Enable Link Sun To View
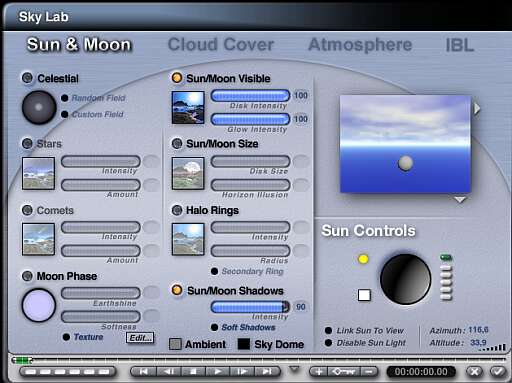Screen dimensions: 512x383 [x=328, y=330]
